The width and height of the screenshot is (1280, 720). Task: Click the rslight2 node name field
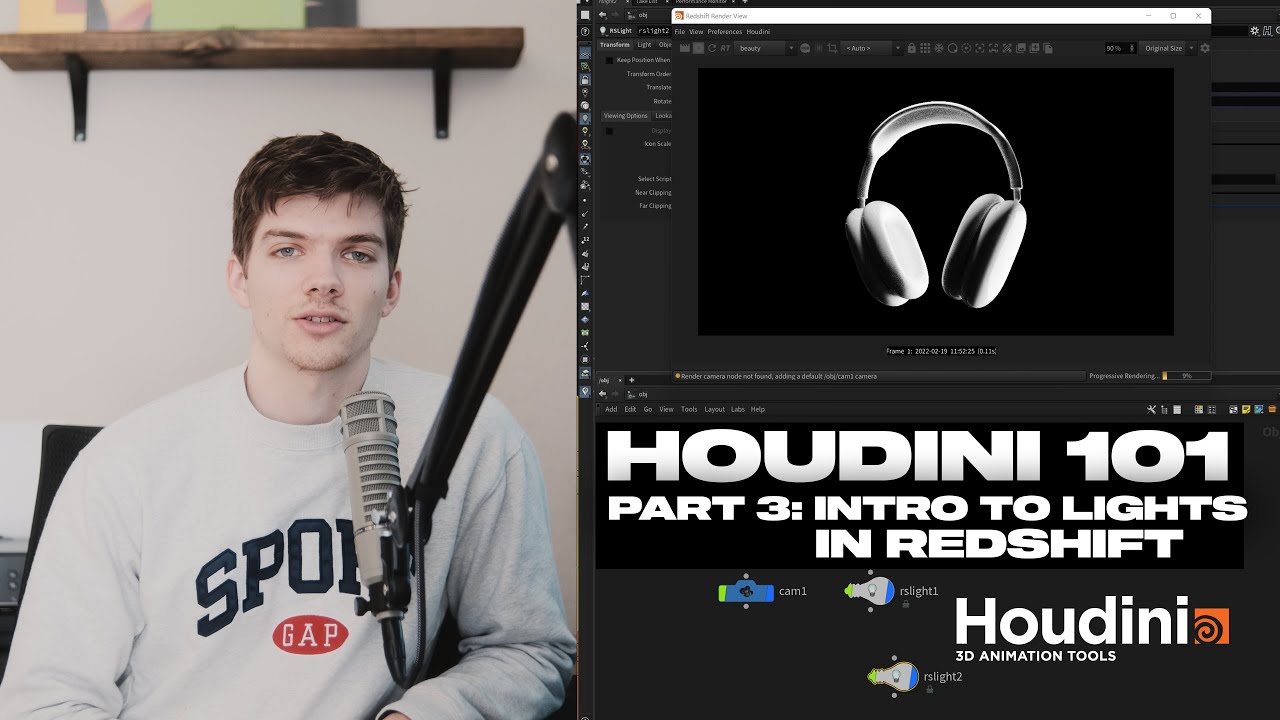(653, 31)
